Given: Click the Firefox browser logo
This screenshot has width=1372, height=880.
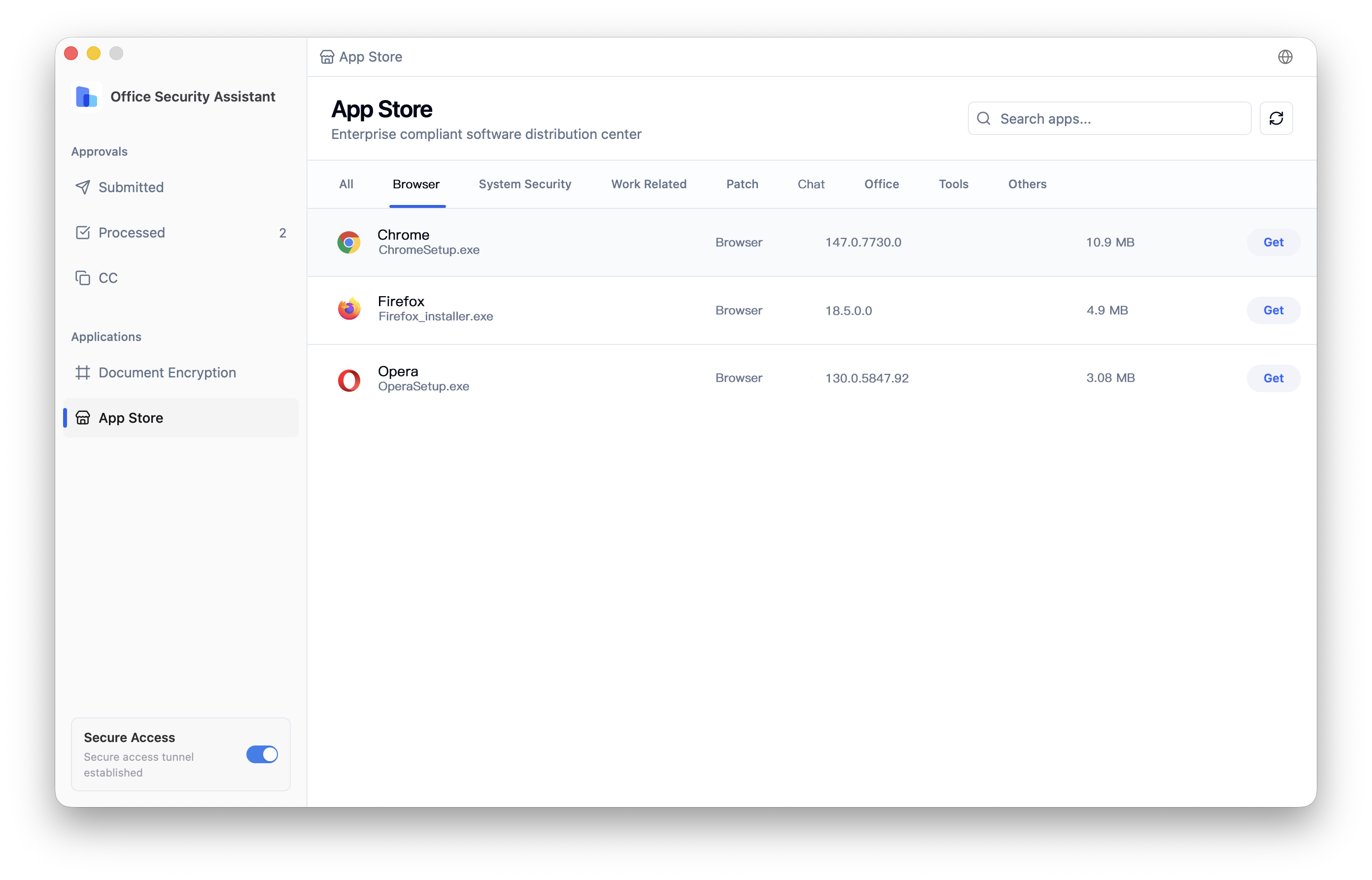Looking at the screenshot, I should pyautogui.click(x=348, y=309).
